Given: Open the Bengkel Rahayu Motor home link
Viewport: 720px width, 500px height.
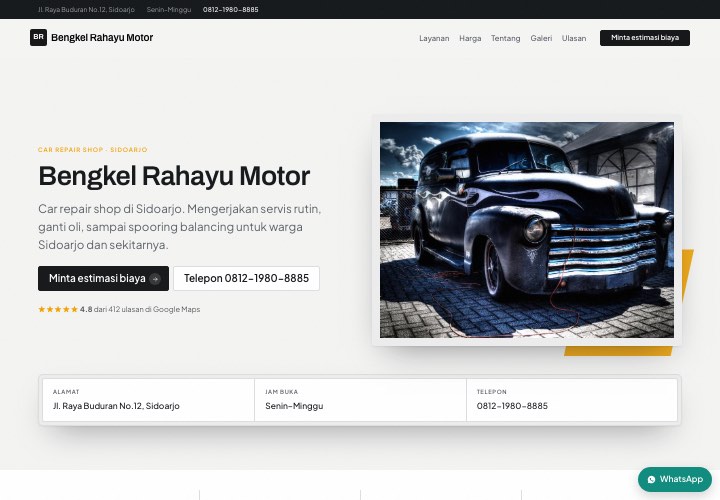Looking at the screenshot, I should pos(91,38).
